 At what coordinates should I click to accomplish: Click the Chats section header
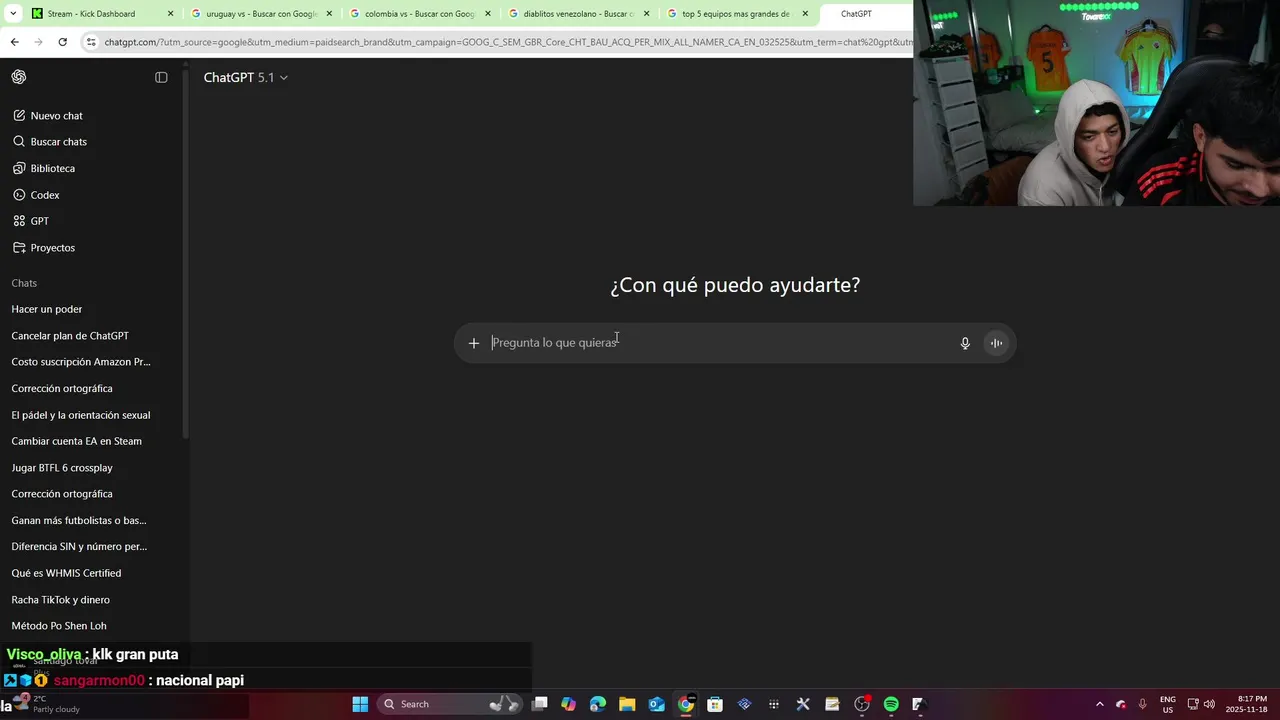click(x=24, y=283)
